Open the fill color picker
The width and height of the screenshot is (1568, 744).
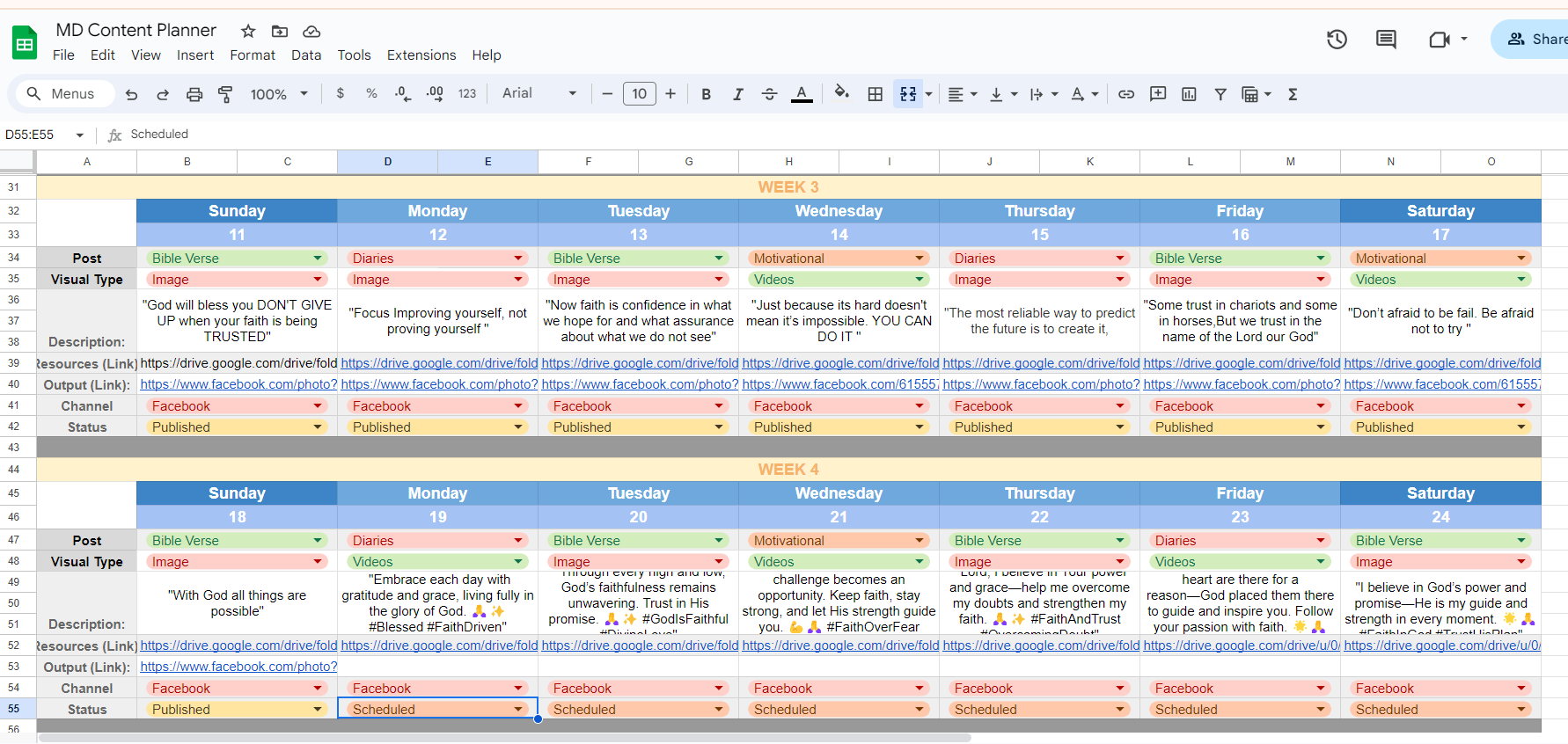[842, 93]
